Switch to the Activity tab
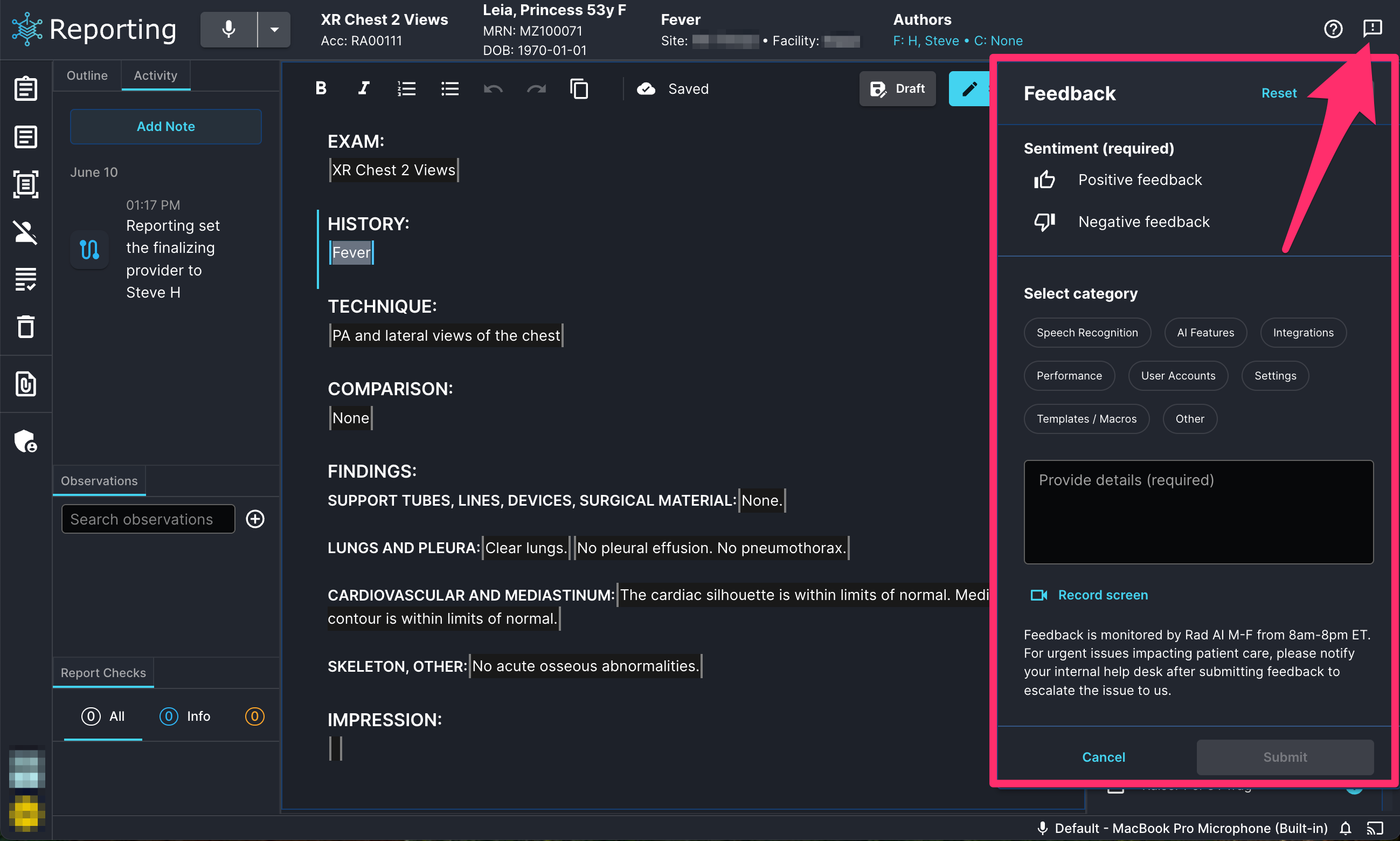This screenshot has height=841, width=1400. [156, 75]
